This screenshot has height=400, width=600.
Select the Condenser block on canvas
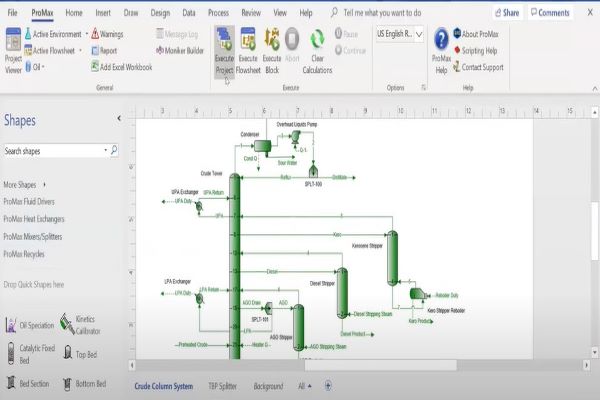coord(262,146)
